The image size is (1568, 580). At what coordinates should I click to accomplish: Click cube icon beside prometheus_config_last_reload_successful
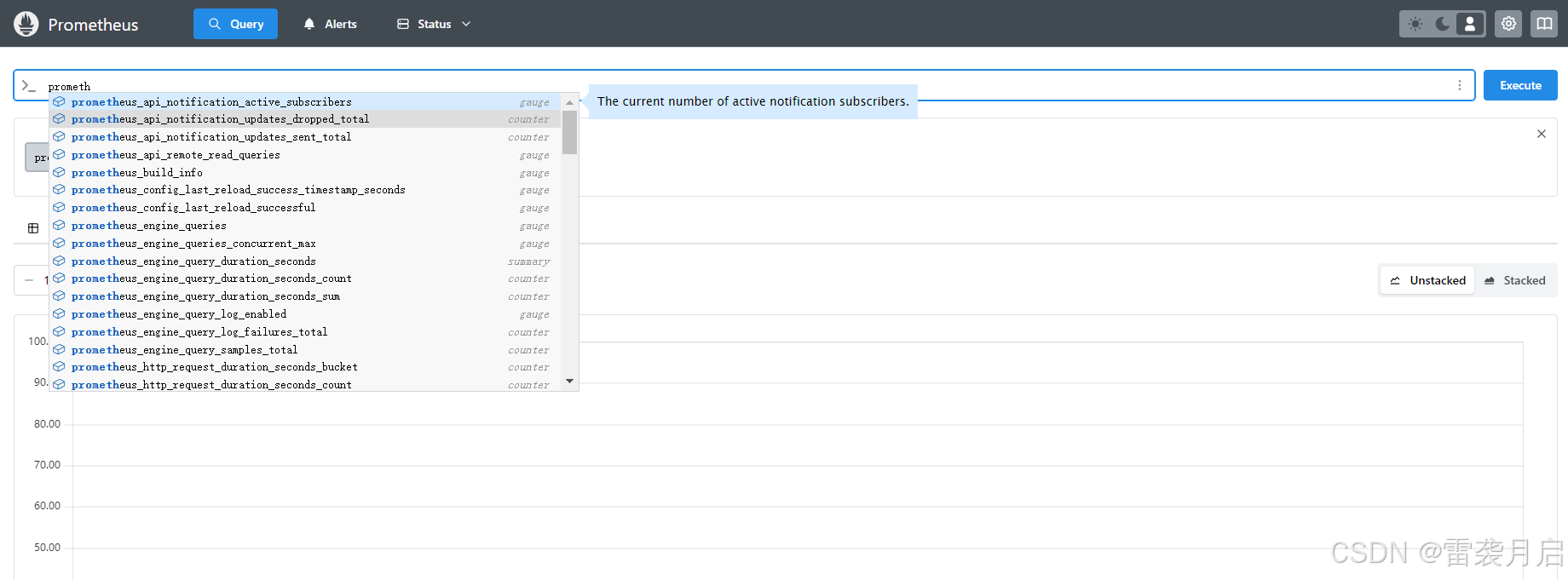[x=59, y=207]
